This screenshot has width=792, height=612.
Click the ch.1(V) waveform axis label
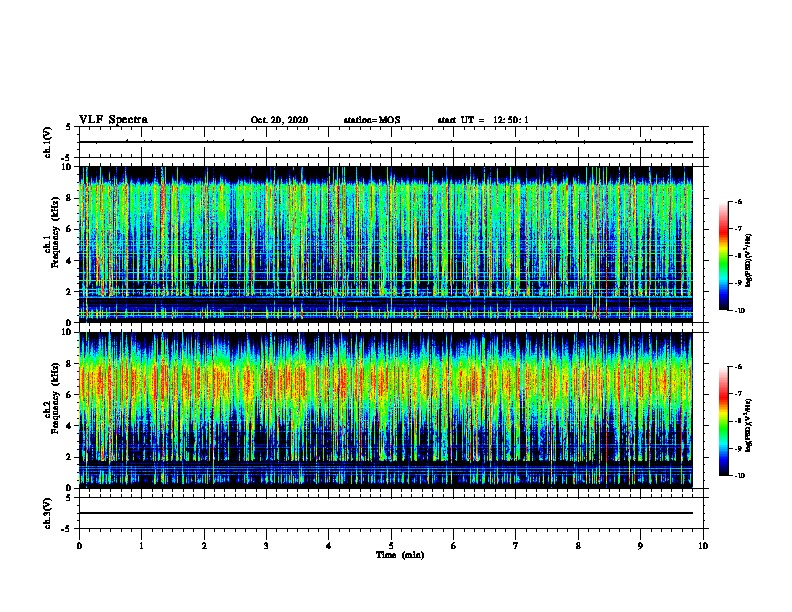[47, 142]
